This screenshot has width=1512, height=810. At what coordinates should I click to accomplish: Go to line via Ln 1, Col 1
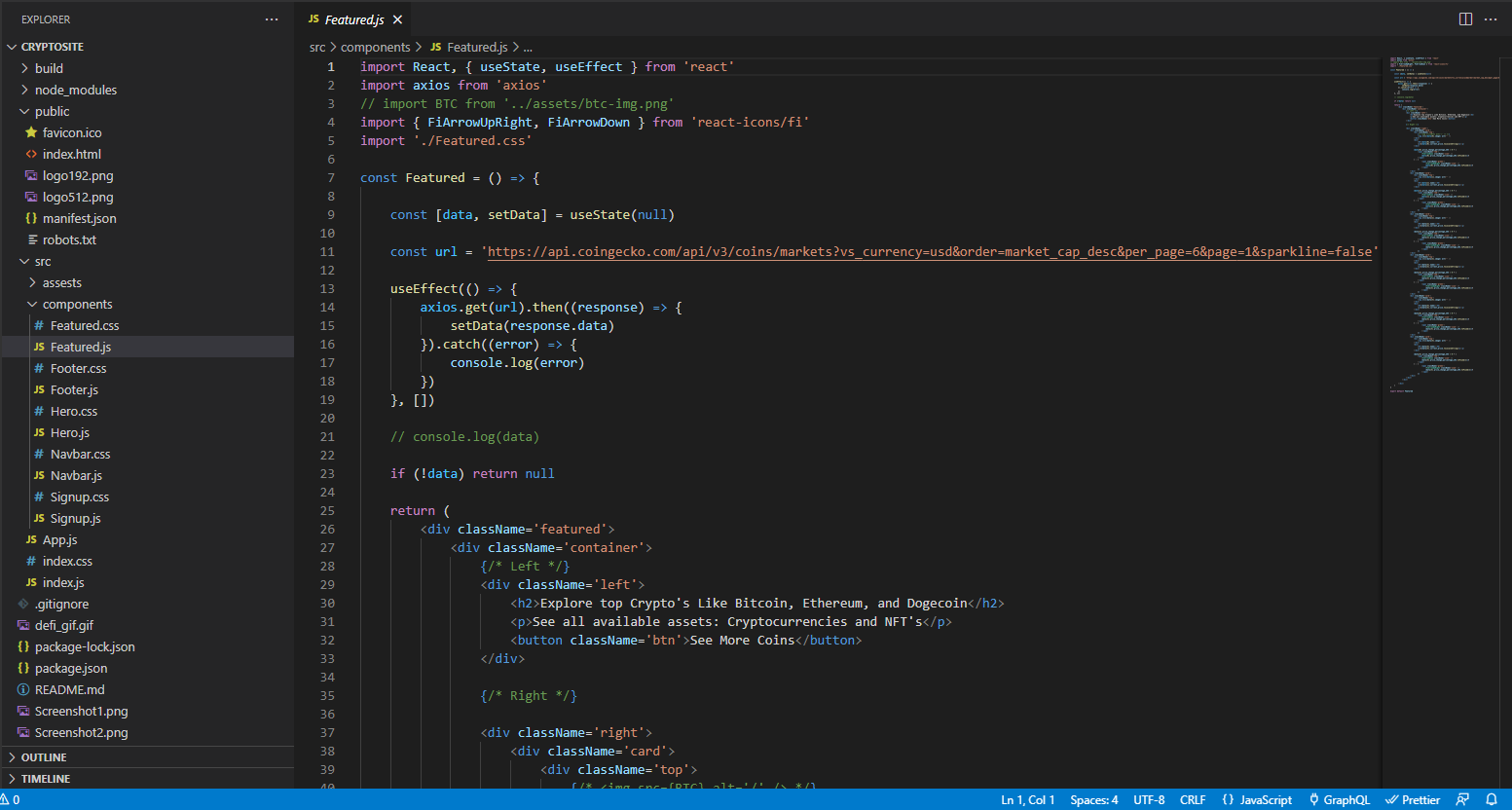[1027, 799]
